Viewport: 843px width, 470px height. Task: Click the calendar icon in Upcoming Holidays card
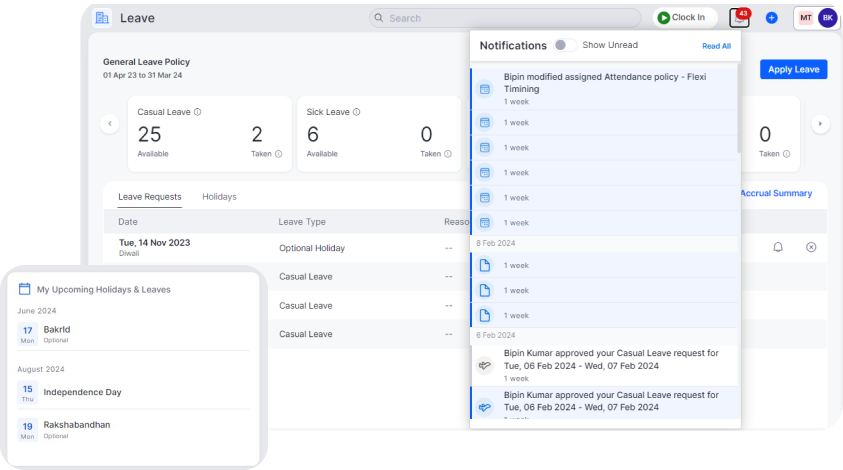pos(25,289)
